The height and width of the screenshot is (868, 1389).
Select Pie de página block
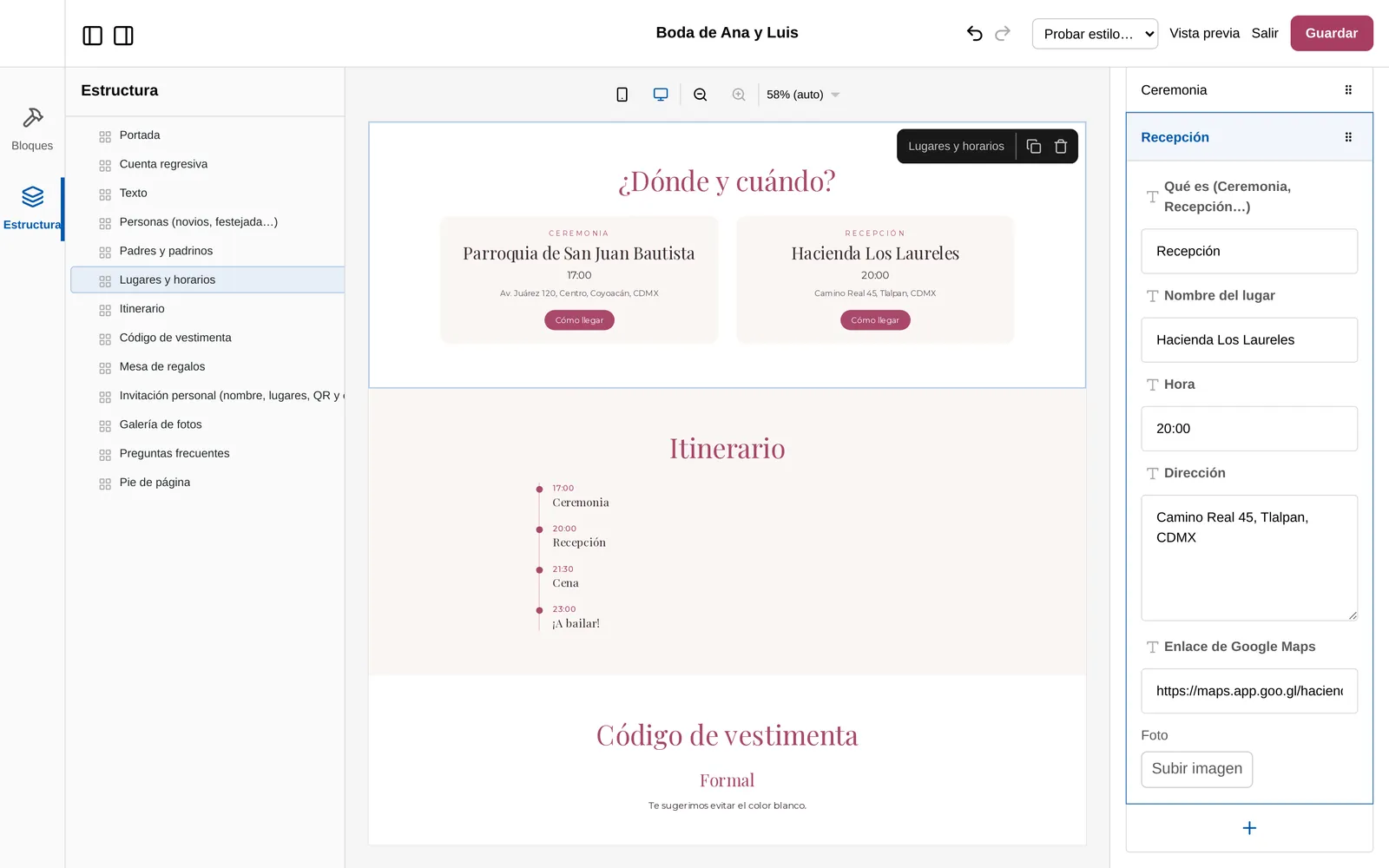[207, 483]
